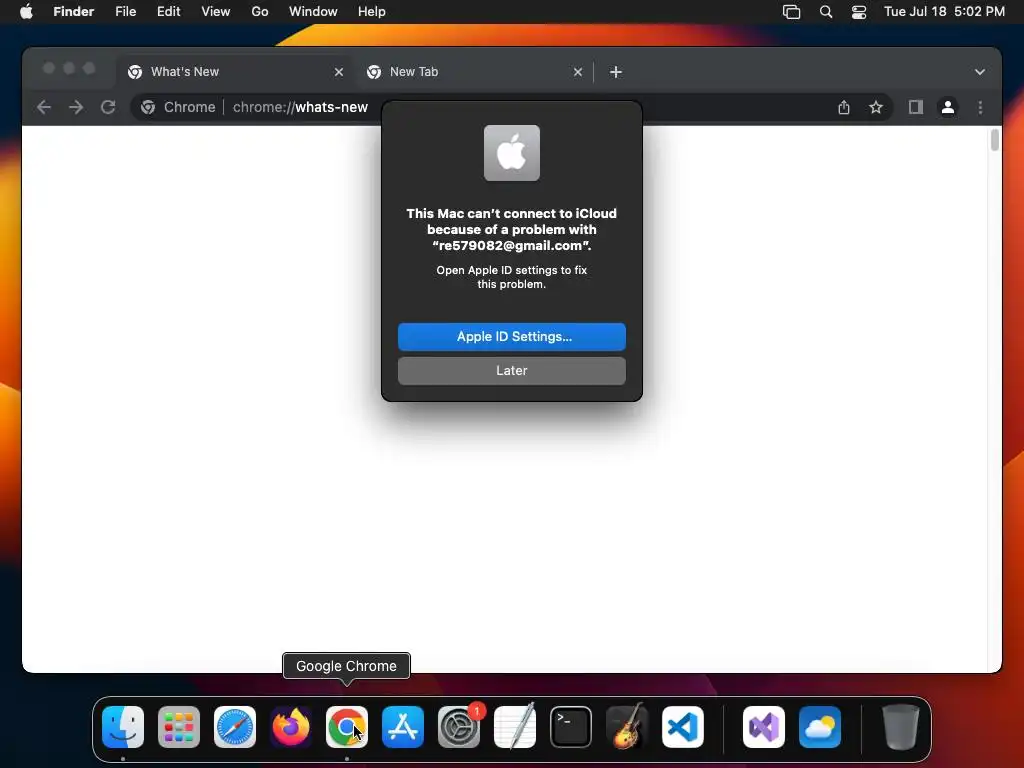
Task: Open the Apple menu in the menu bar
Action: click(26, 12)
